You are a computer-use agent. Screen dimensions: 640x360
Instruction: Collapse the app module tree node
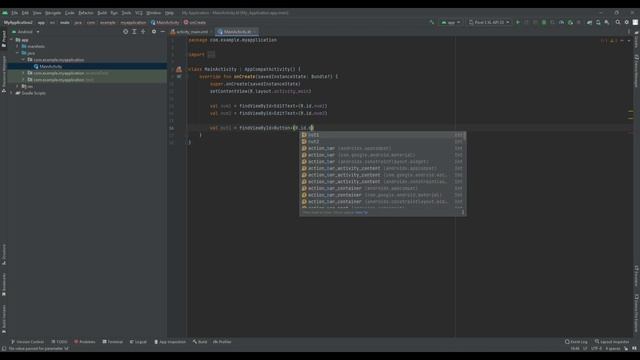(x=11, y=40)
